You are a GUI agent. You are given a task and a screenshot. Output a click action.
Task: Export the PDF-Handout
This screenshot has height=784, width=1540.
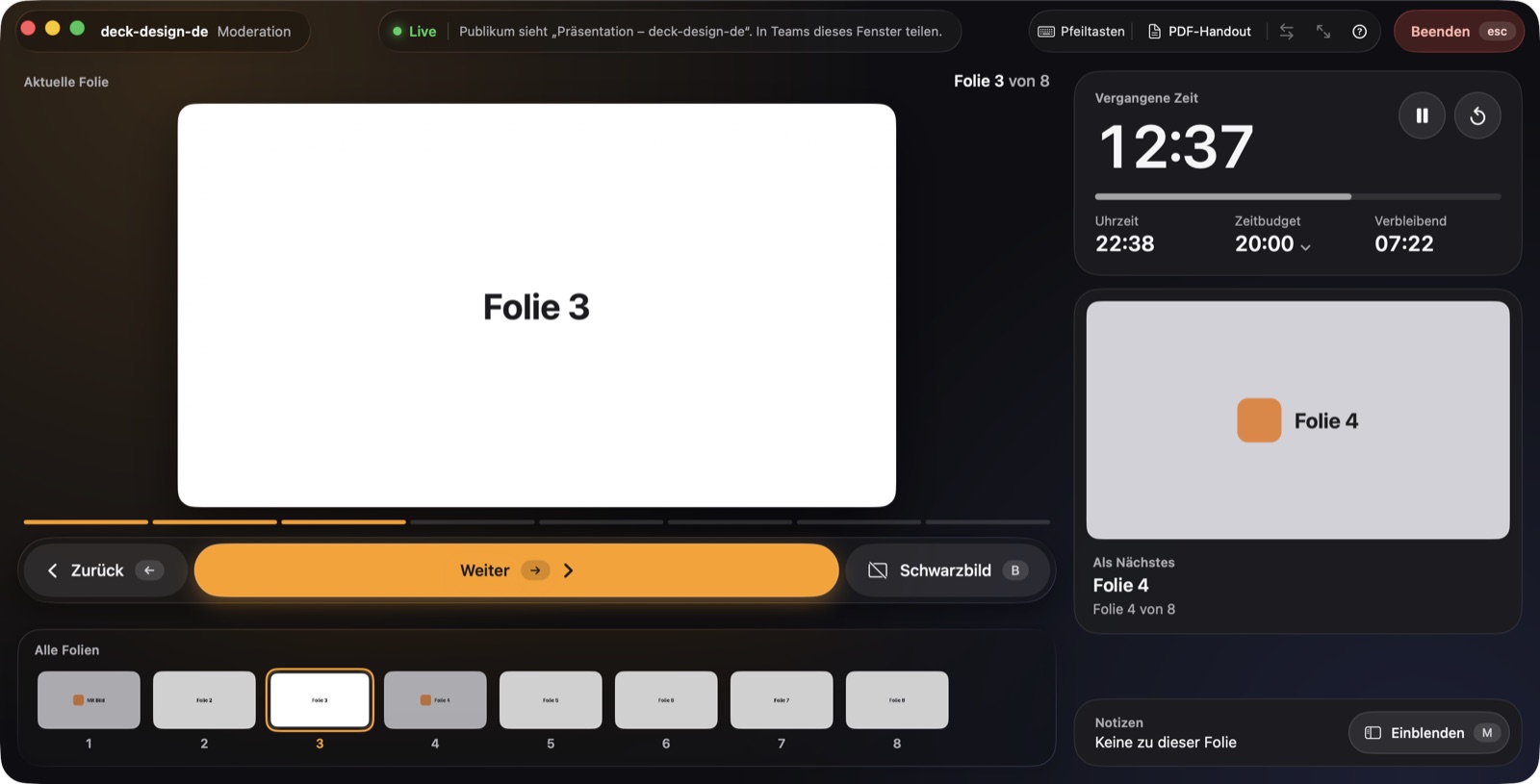[1199, 32]
